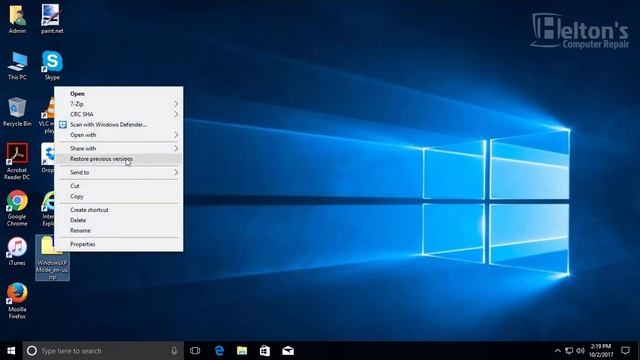Expand the Send to submenu
The image size is (640, 360).
coord(119,172)
